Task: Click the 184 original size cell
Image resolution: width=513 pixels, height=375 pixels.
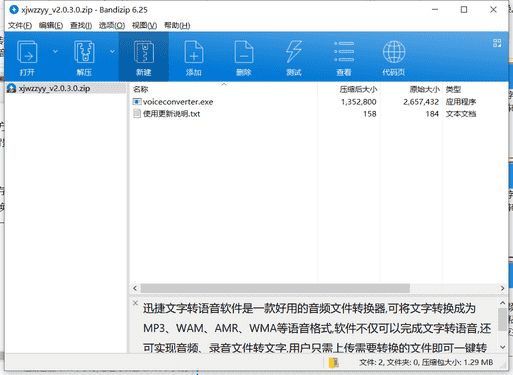Action: coord(432,114)
